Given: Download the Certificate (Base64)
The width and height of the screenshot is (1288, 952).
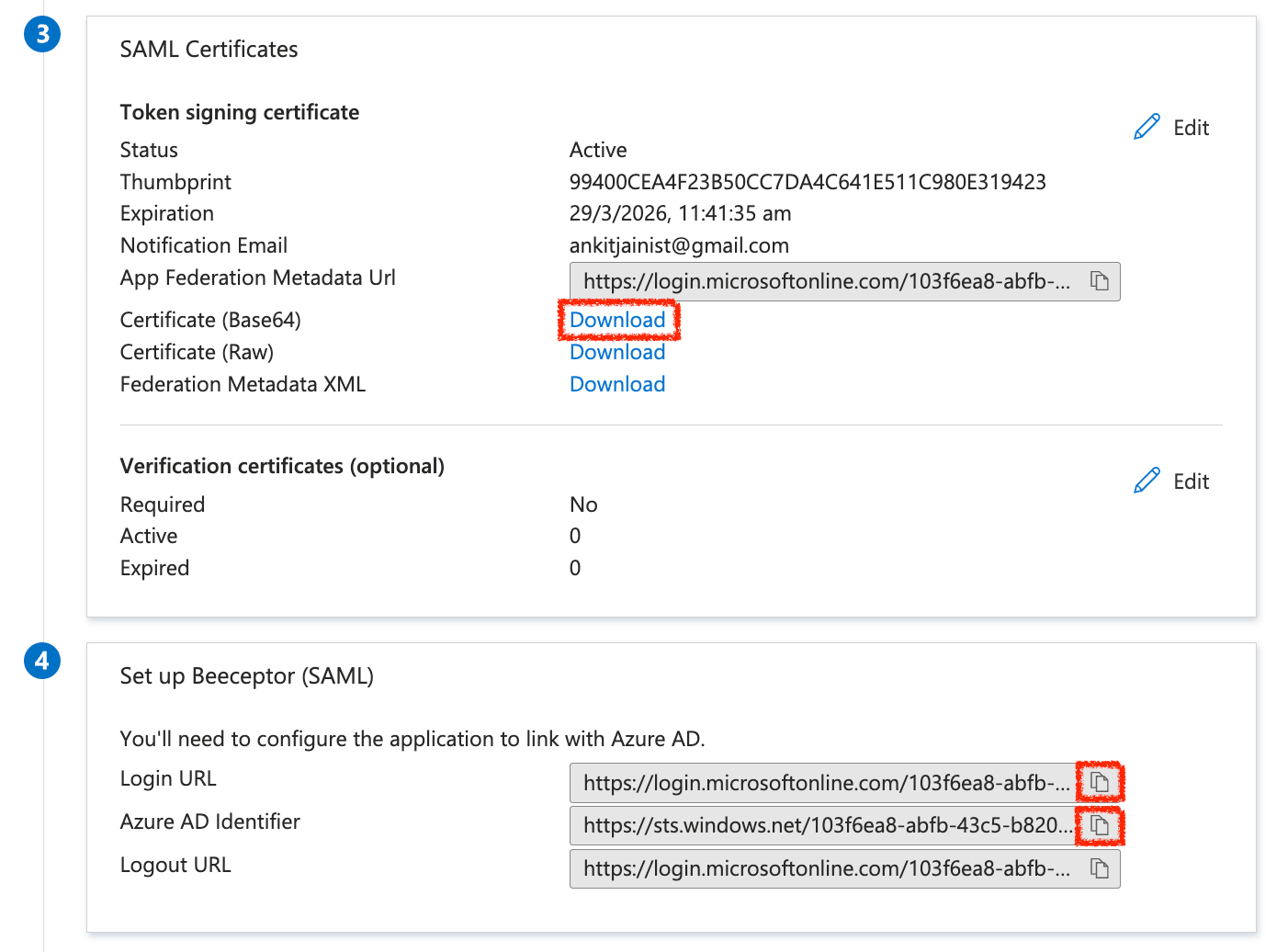Looking at the screenshot, I should pyautogui.click(x=617, y=320).
